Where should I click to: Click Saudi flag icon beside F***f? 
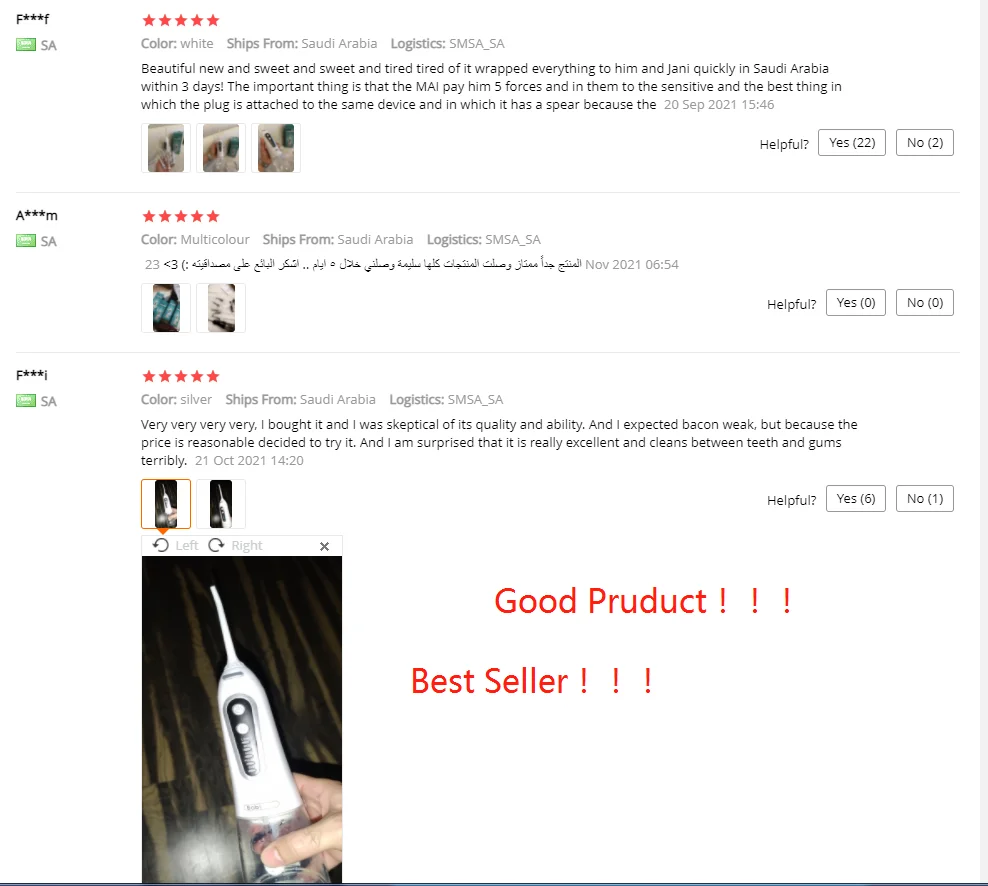click(x=26, y=45)
